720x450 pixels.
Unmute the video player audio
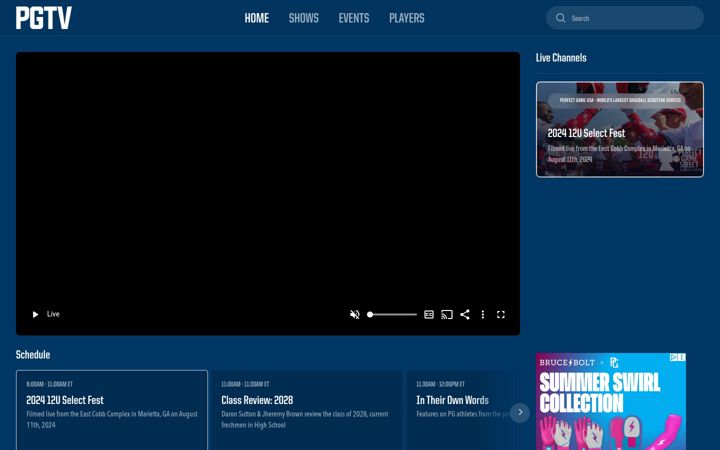click(x=354, y=315)
